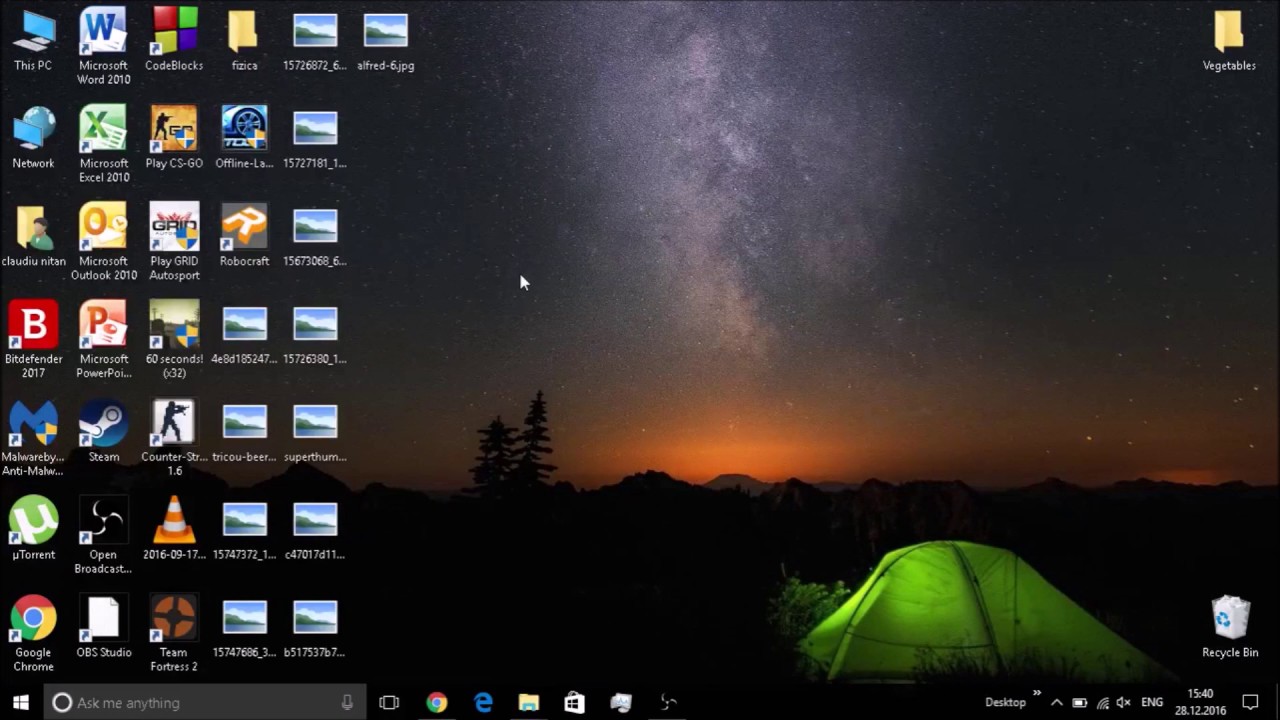Select Microsoft Outlook 2010 shortcut
The image size is (1280, 720).
click(x=104, y=242)
